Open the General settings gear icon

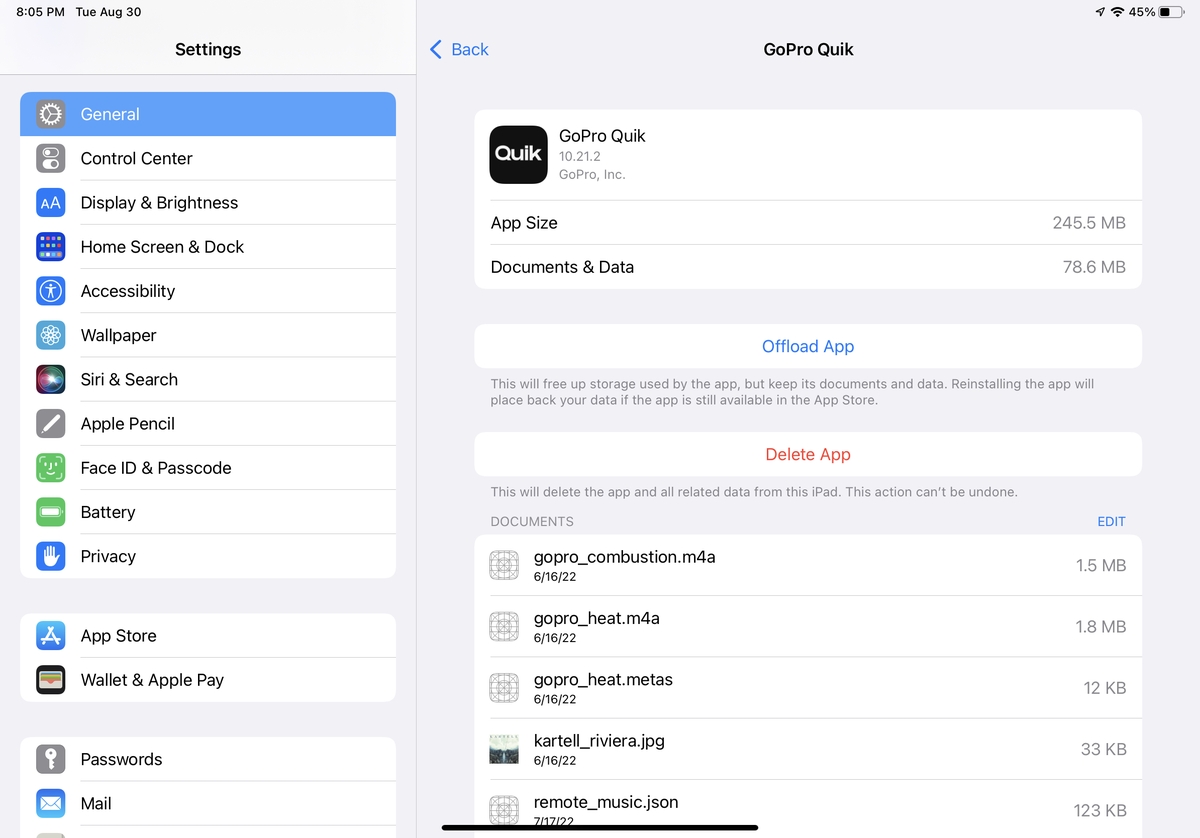click(50, 114)
